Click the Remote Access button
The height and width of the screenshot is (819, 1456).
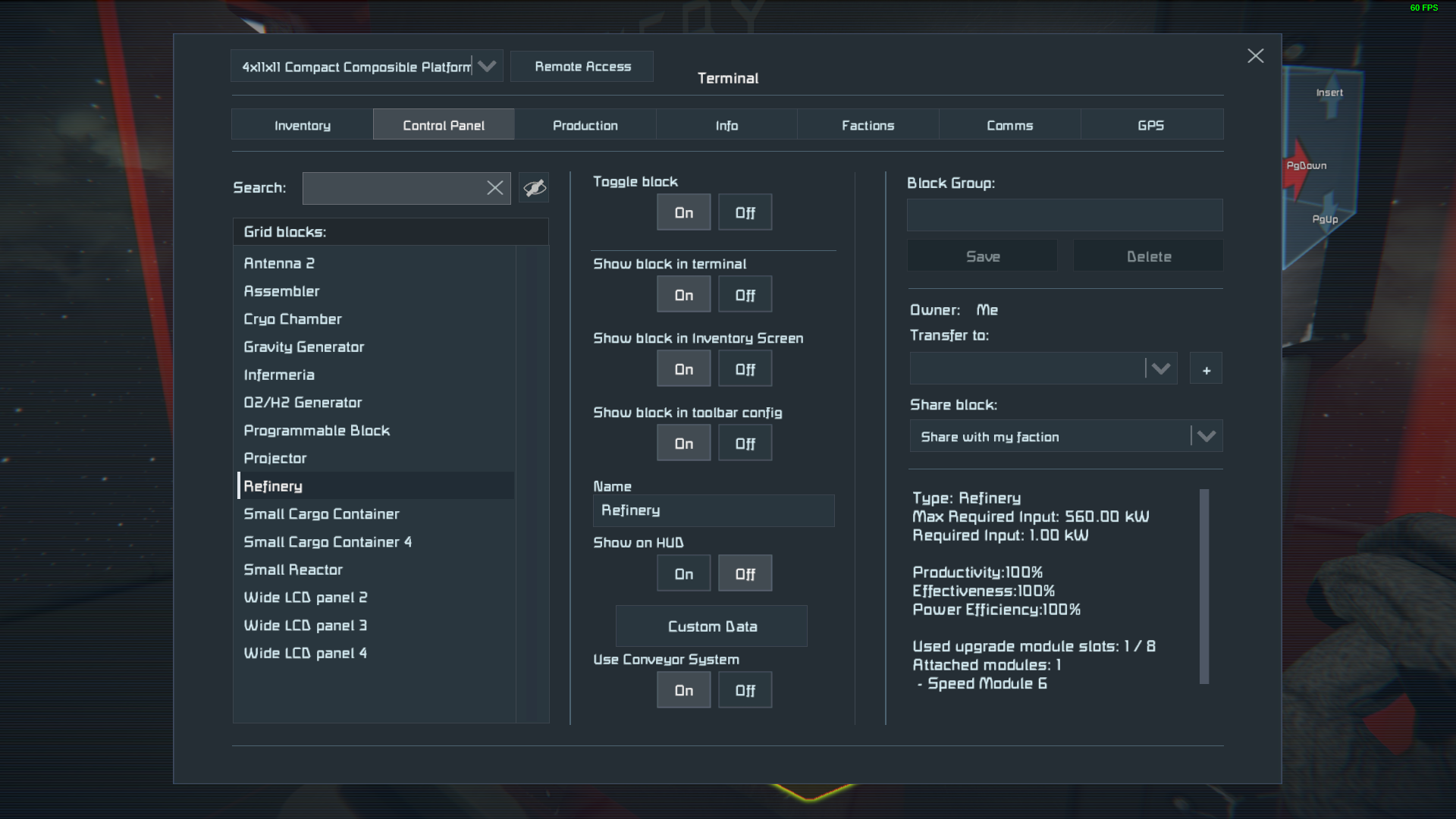coord(582,67)
